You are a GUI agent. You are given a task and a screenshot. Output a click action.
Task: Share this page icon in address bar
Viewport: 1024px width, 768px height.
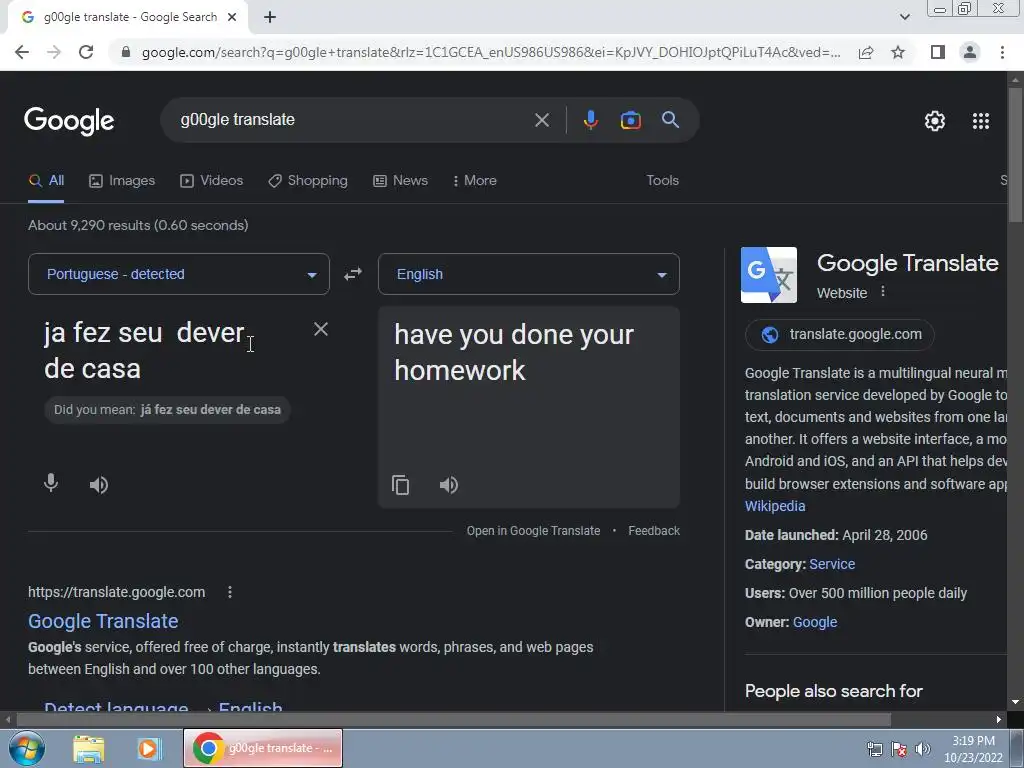tap(866, 52)
